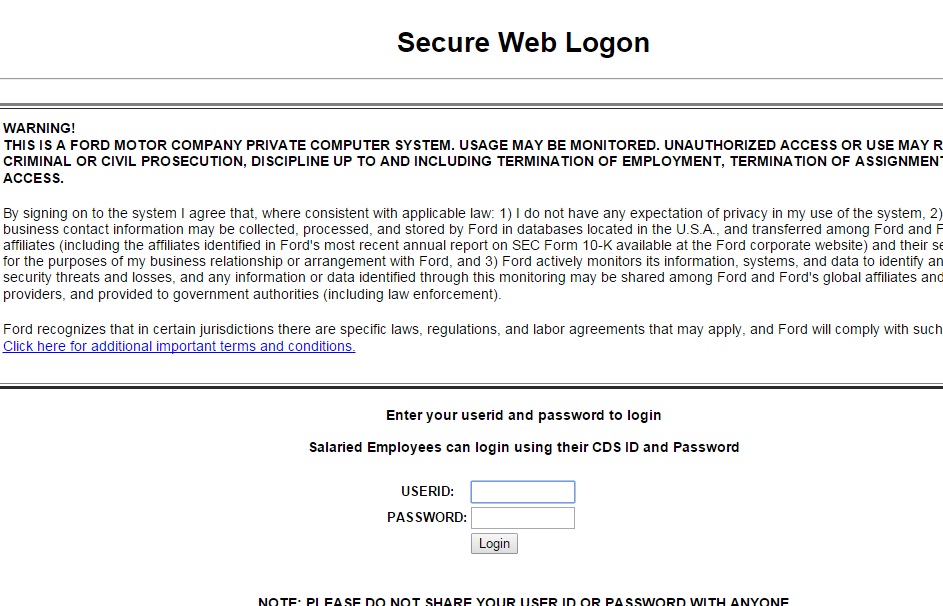Click the Secure Web Logon heading

[523, 43]
